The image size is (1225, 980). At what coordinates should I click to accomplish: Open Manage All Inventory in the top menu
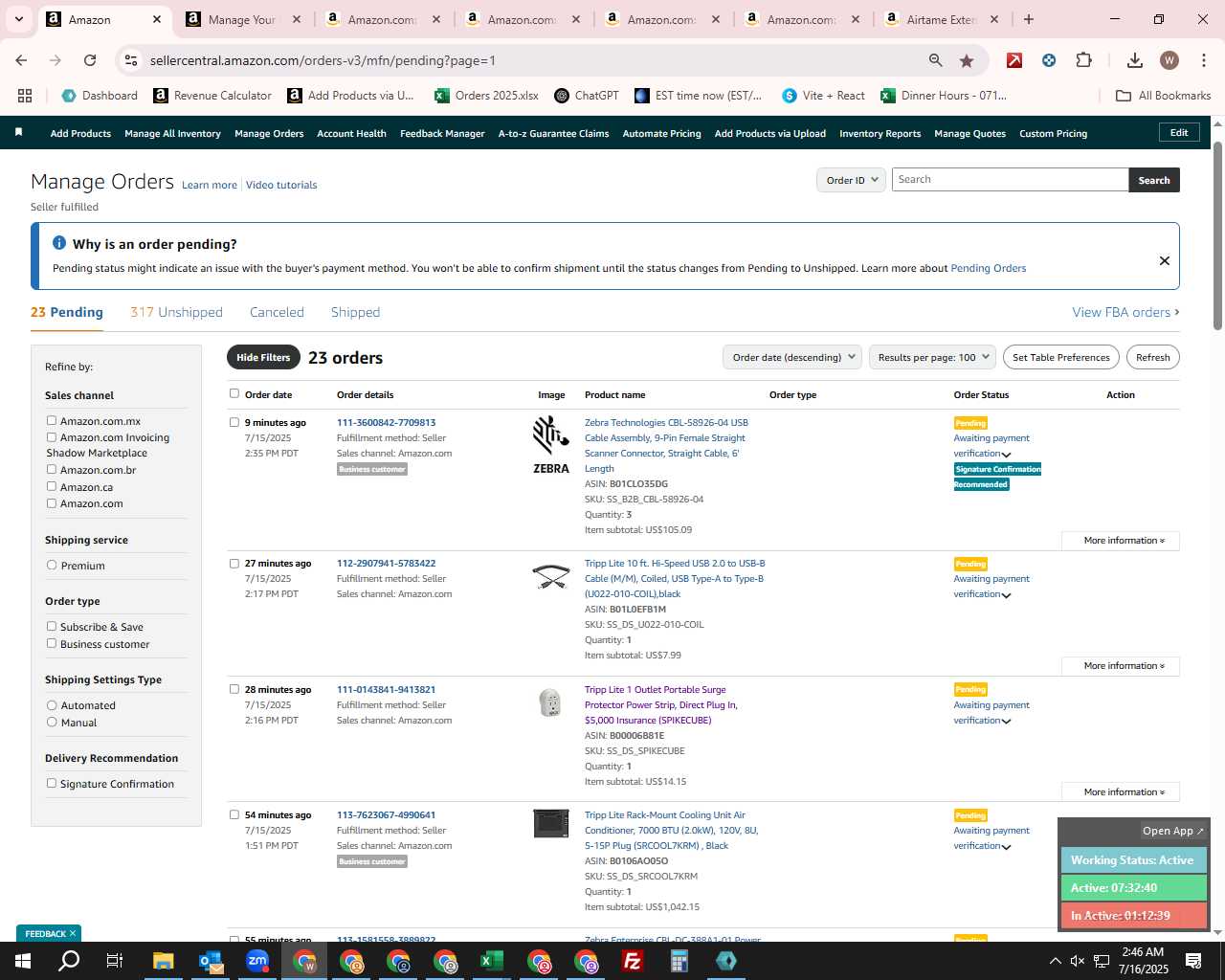(172, 133)
